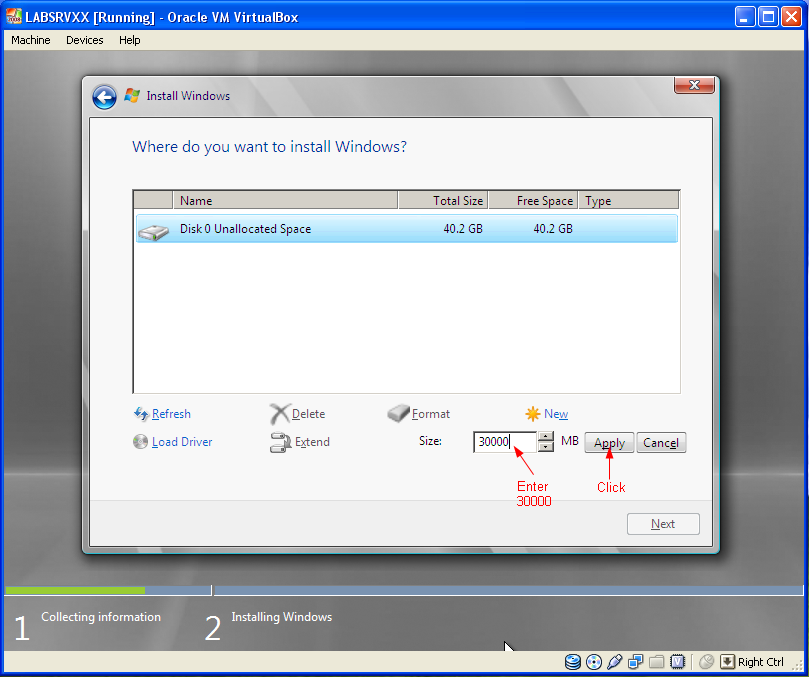Viewport: 809px width, 677px height.
Task: Click the back arrow in Install Windows
Action: click(x=104, y=97)
